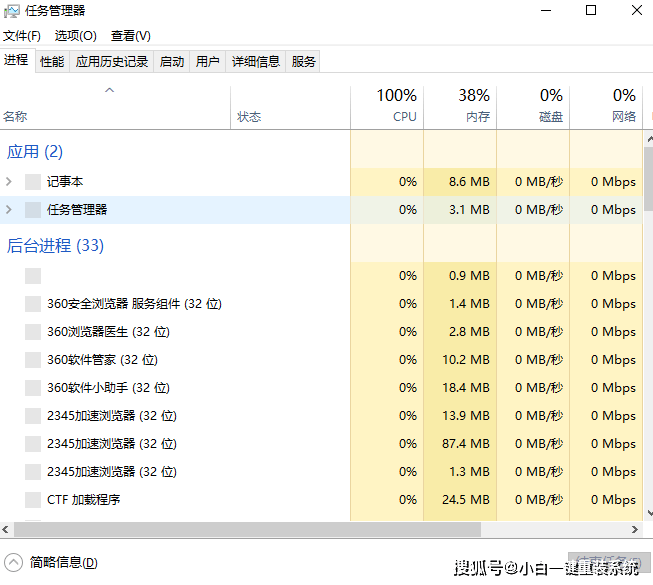
Task: Collapse to 简略信息 view with arrow
Action: (x=13, y=563)
